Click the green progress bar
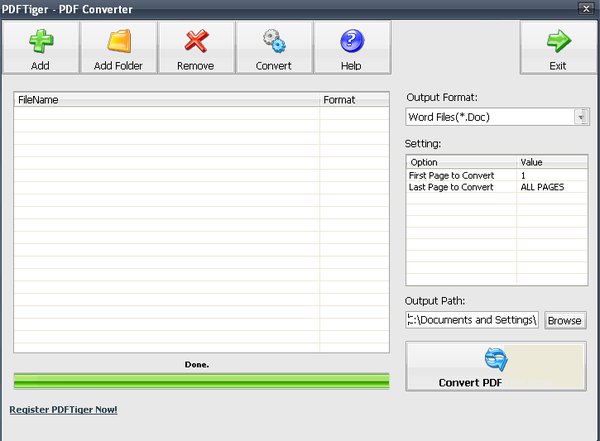Image resolution: width=600 pixels, height=441 pixels. [201, 381]
